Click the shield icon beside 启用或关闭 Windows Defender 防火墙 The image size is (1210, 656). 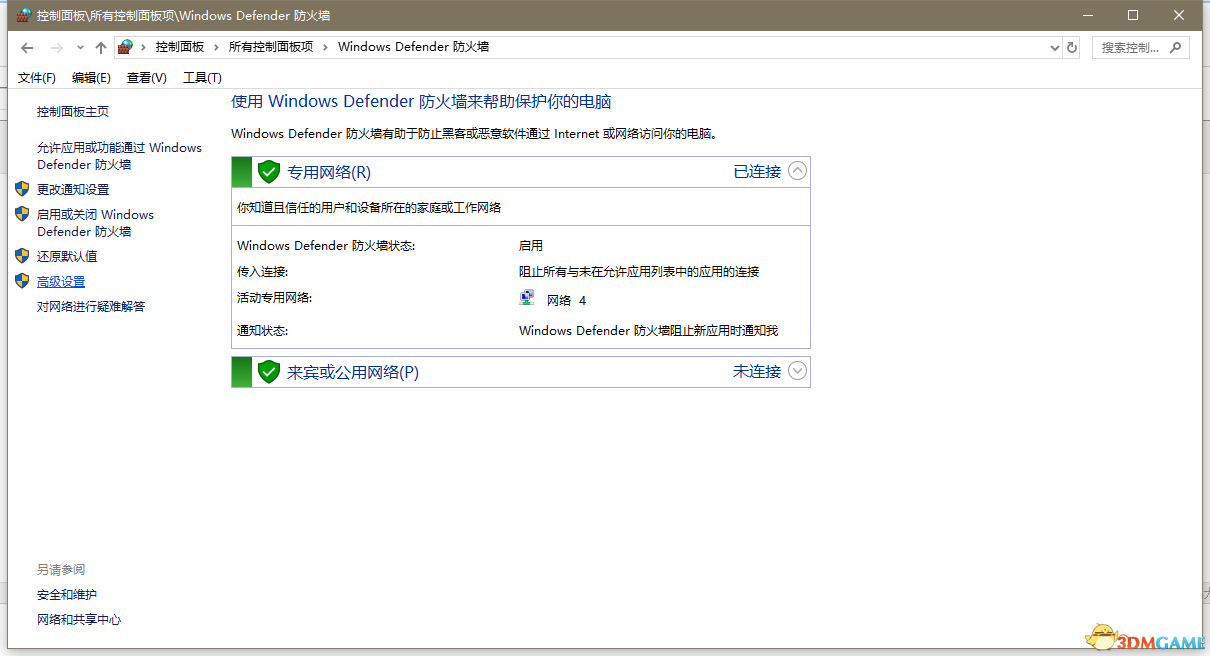22,214
